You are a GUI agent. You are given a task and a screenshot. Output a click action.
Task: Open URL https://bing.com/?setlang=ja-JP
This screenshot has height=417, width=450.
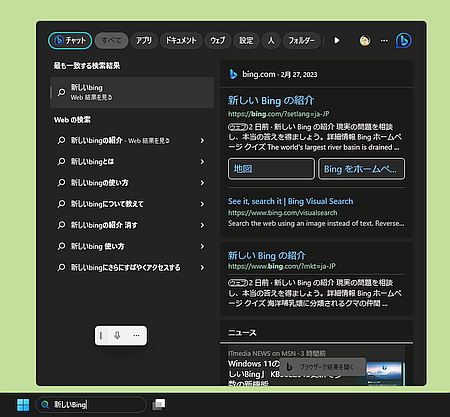(x=279, y=114)
